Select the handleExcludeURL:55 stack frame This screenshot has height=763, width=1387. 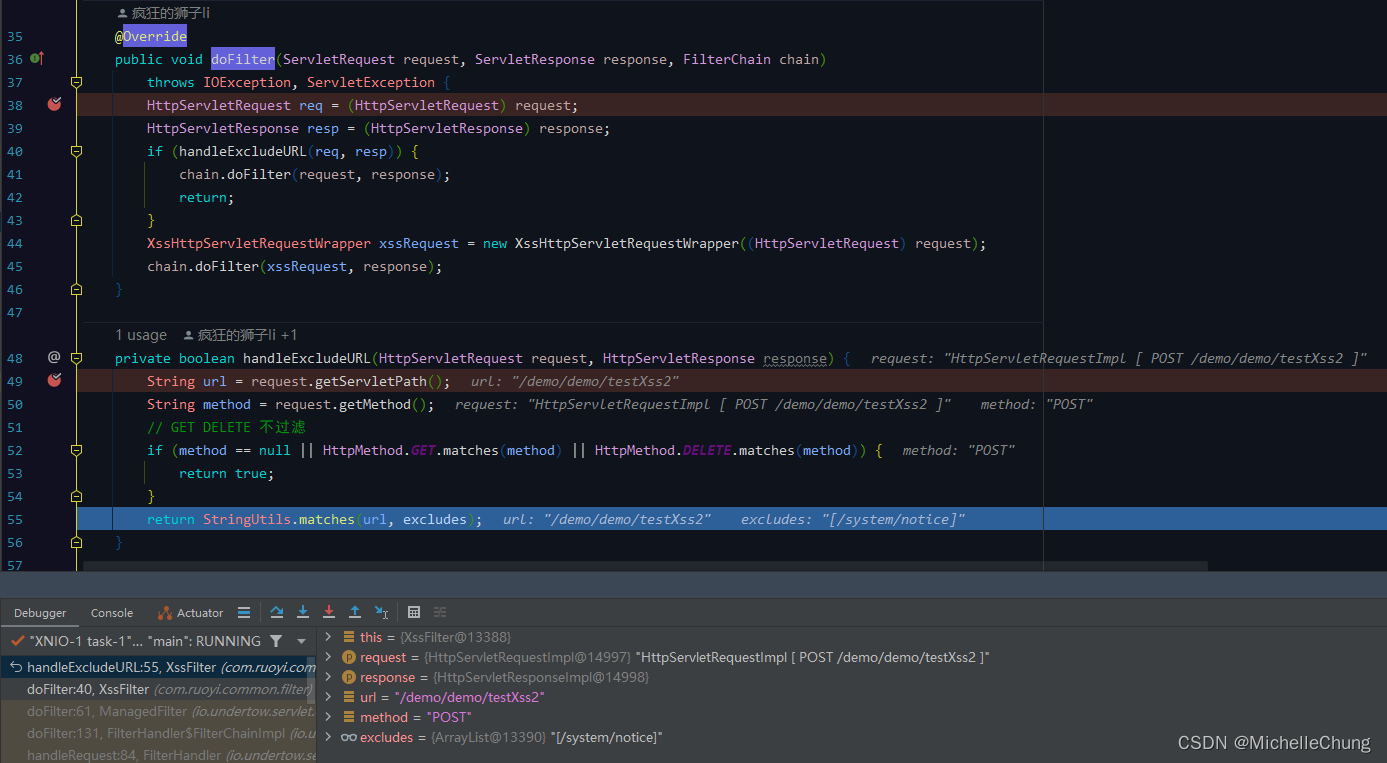pos(158,667)
